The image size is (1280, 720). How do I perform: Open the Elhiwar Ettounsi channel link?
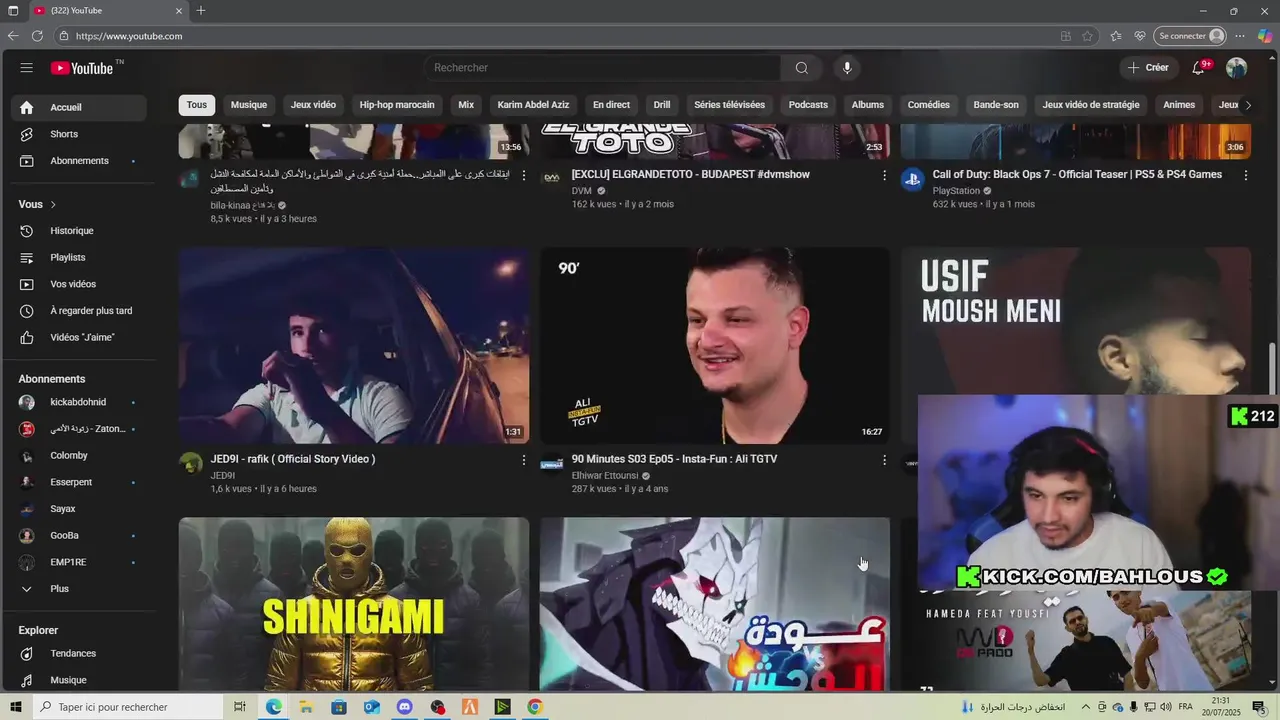point(605,476)
